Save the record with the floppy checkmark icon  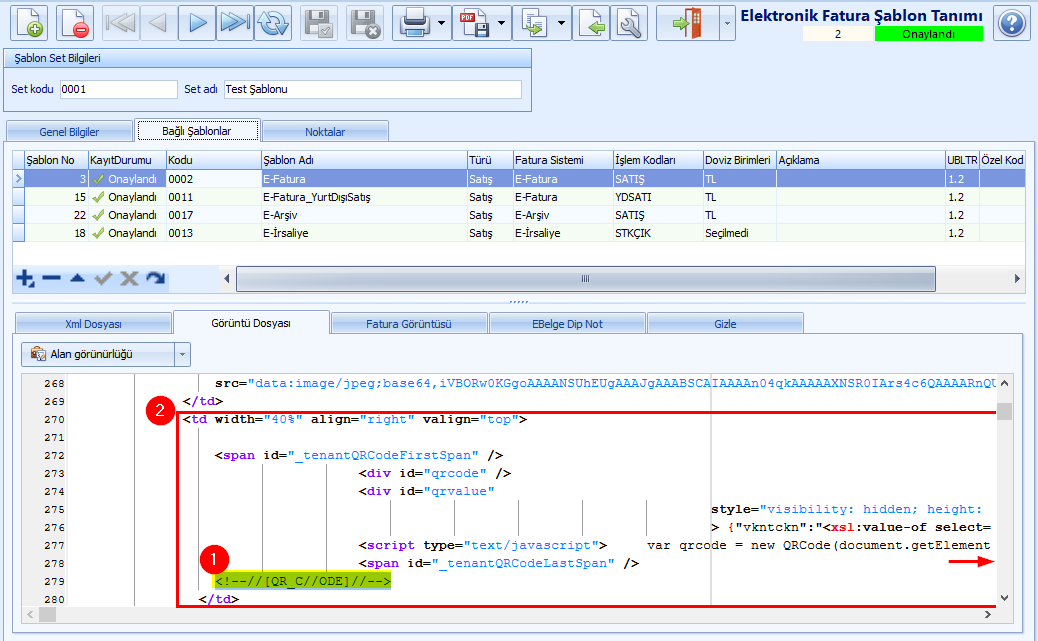[x=319, y=23]
